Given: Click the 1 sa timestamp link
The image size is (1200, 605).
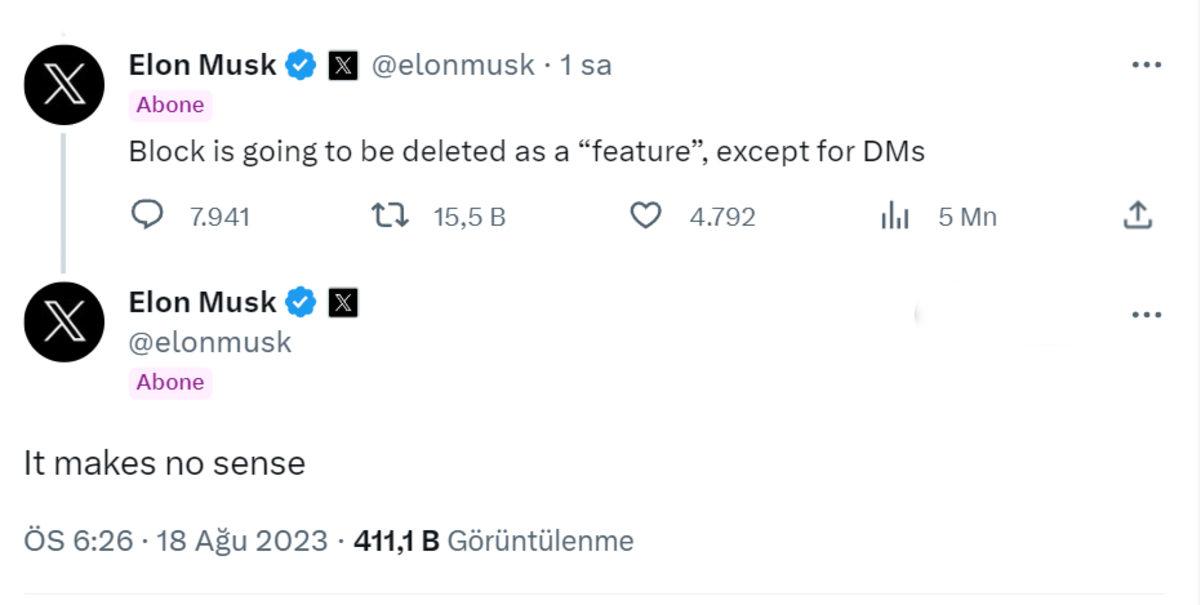Looking at the screenshot, I should coord(586,66).
